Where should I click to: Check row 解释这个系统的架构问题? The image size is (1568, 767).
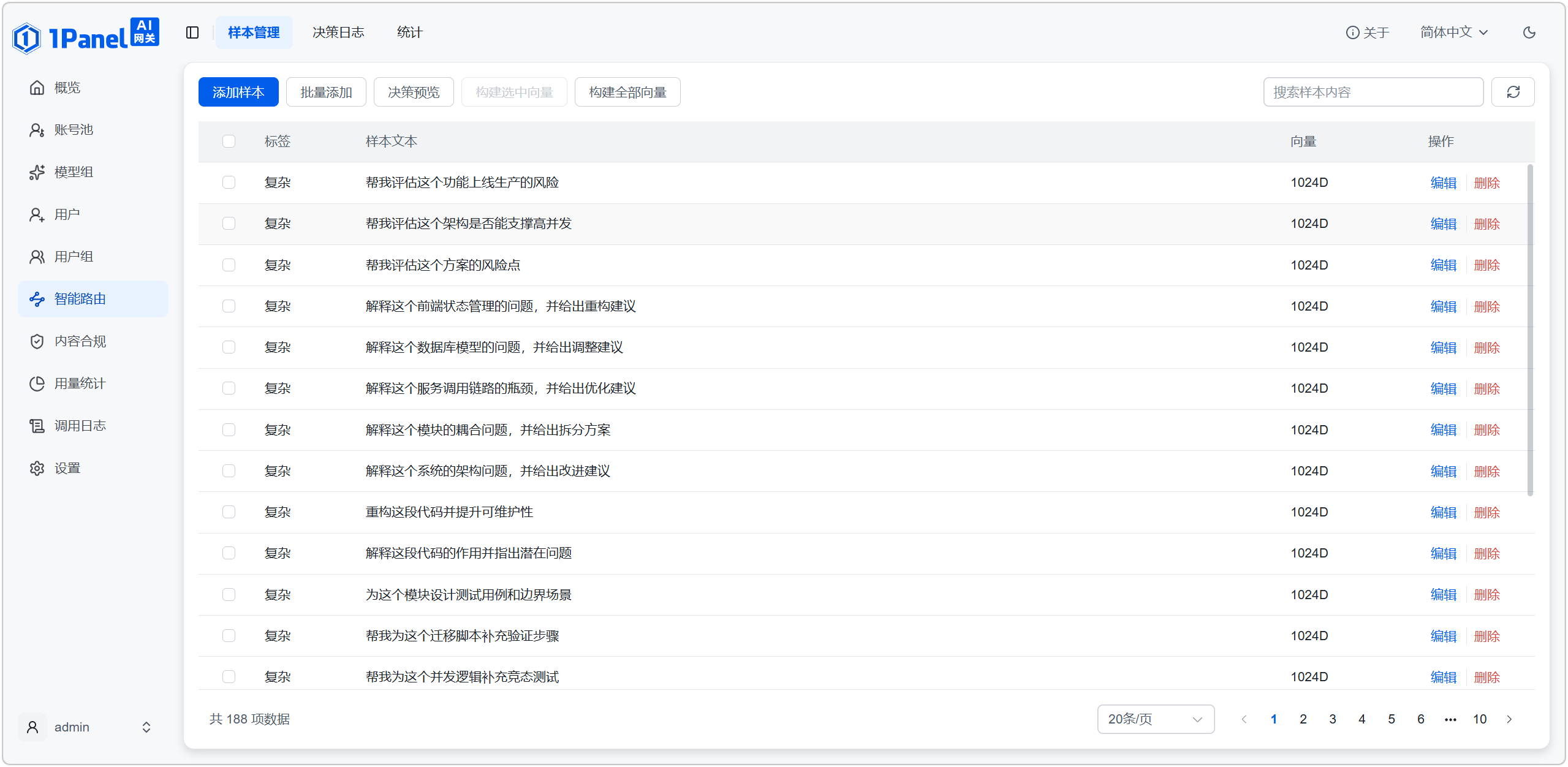point(229,471)
